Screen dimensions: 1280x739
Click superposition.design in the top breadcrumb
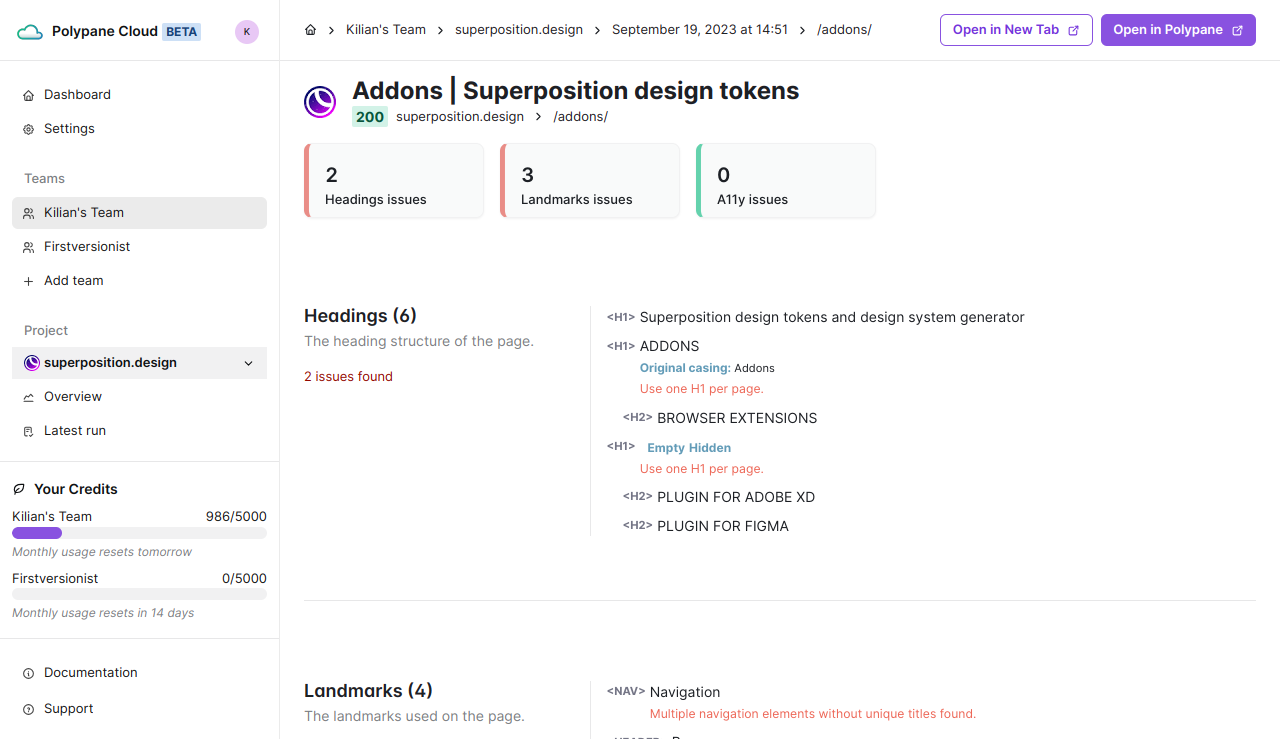[519, 30]
